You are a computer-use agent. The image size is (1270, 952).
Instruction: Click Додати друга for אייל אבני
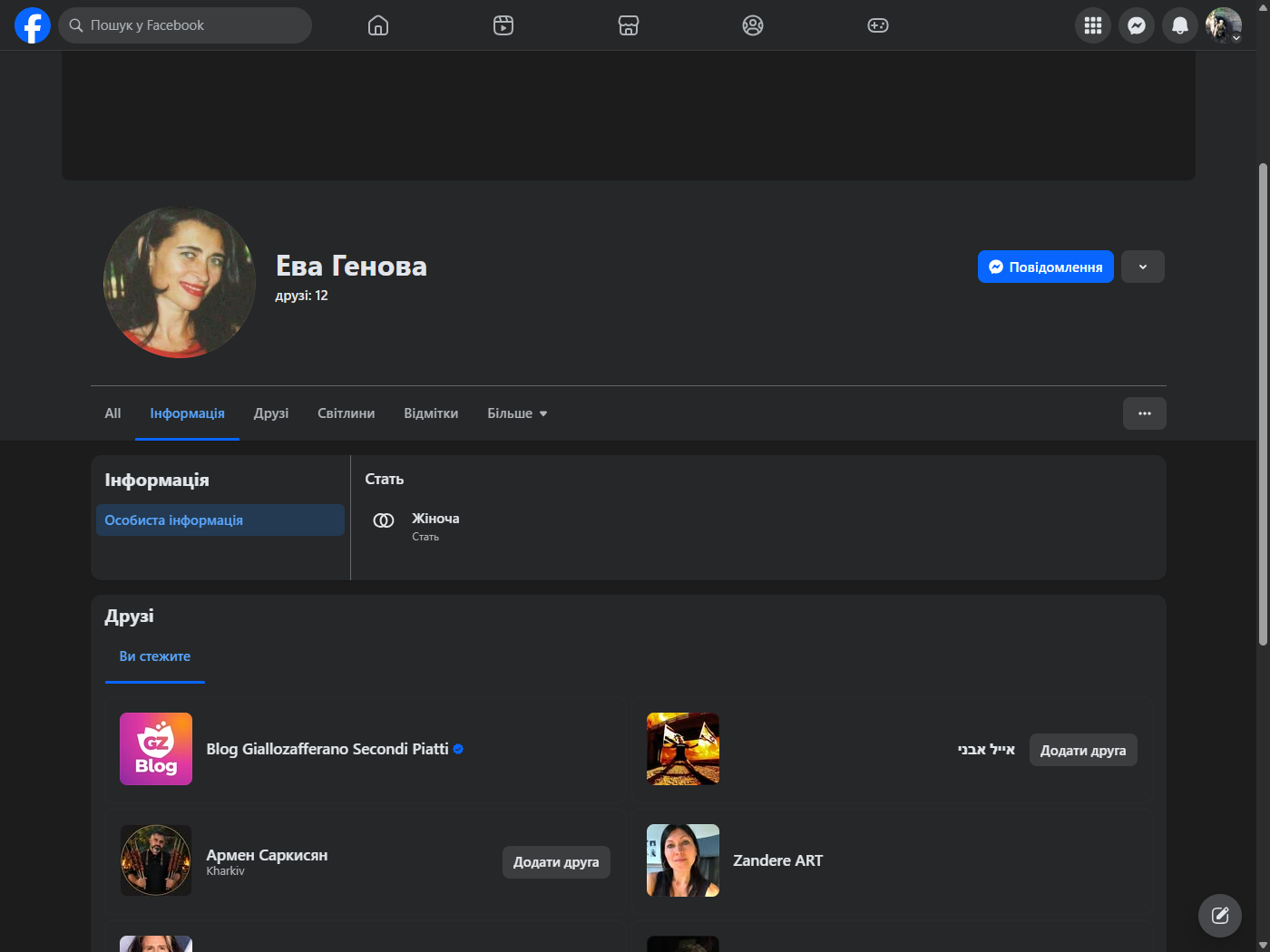(x=1083, y=750)
